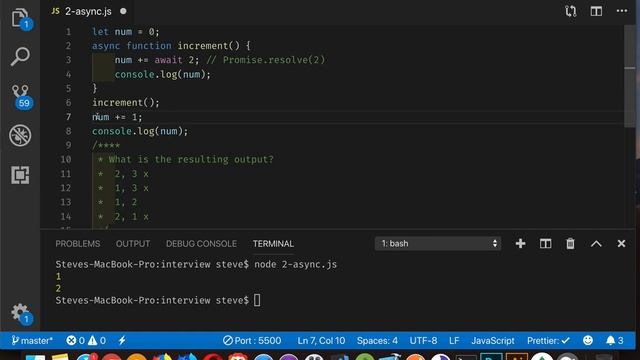Click on 'num += 1;' on line 7
Viewport: 640px width, 360px height.
117,117
